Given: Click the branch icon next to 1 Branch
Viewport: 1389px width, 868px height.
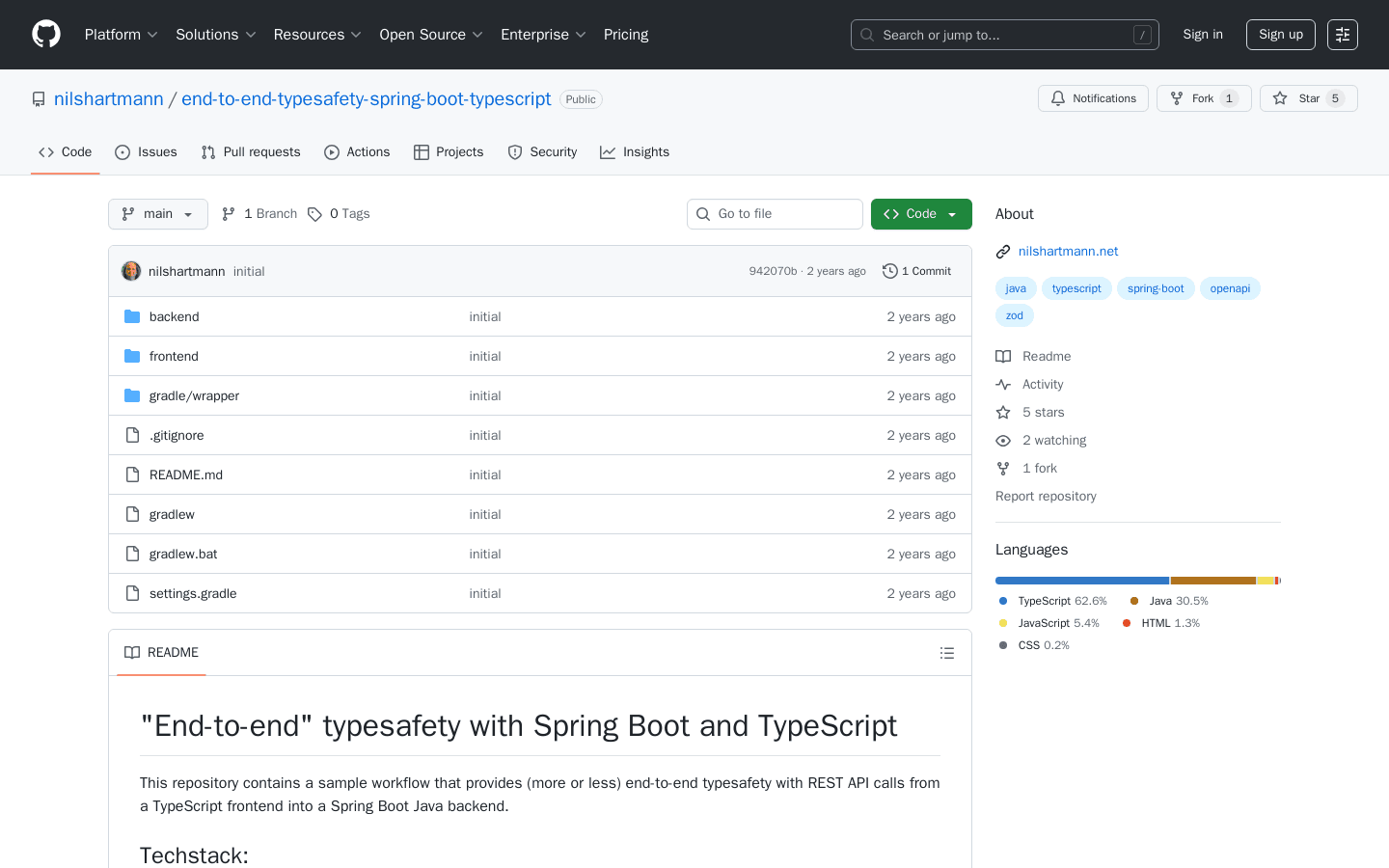Looking at the screenshot, I should 228,213.
